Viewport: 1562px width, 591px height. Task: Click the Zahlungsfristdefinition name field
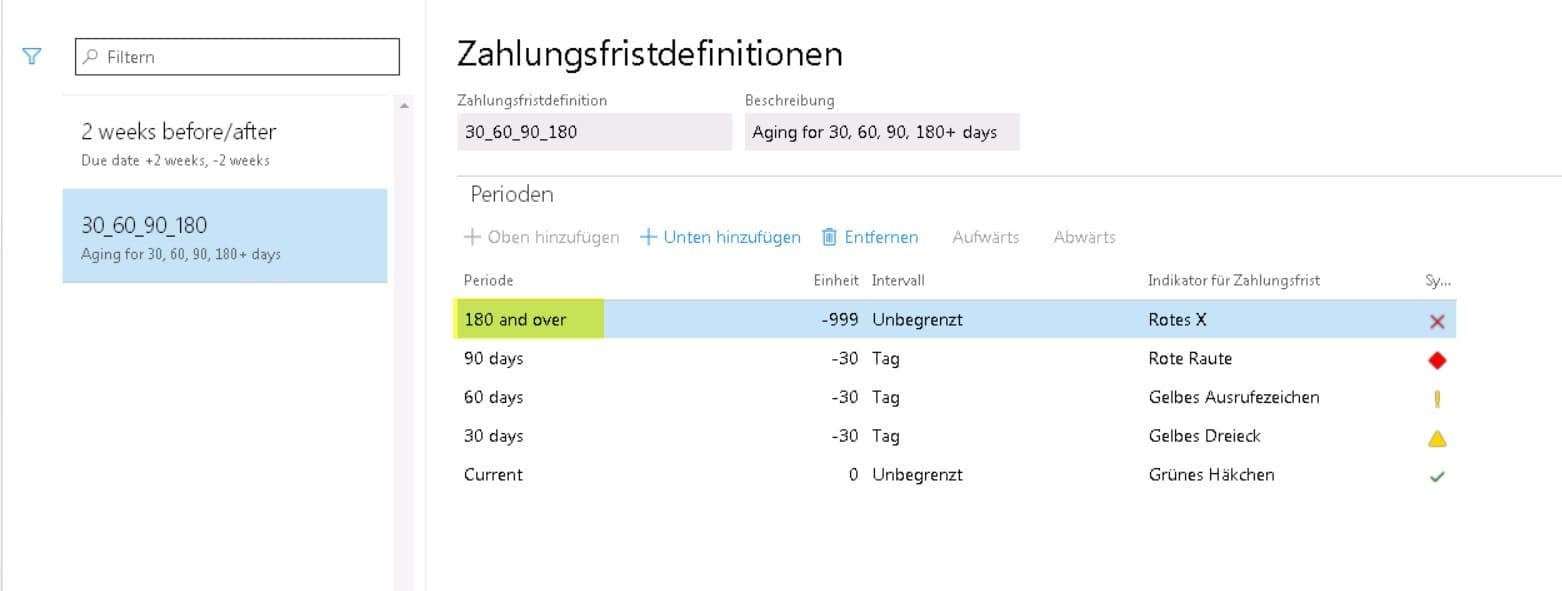click(x=594, y=132)
